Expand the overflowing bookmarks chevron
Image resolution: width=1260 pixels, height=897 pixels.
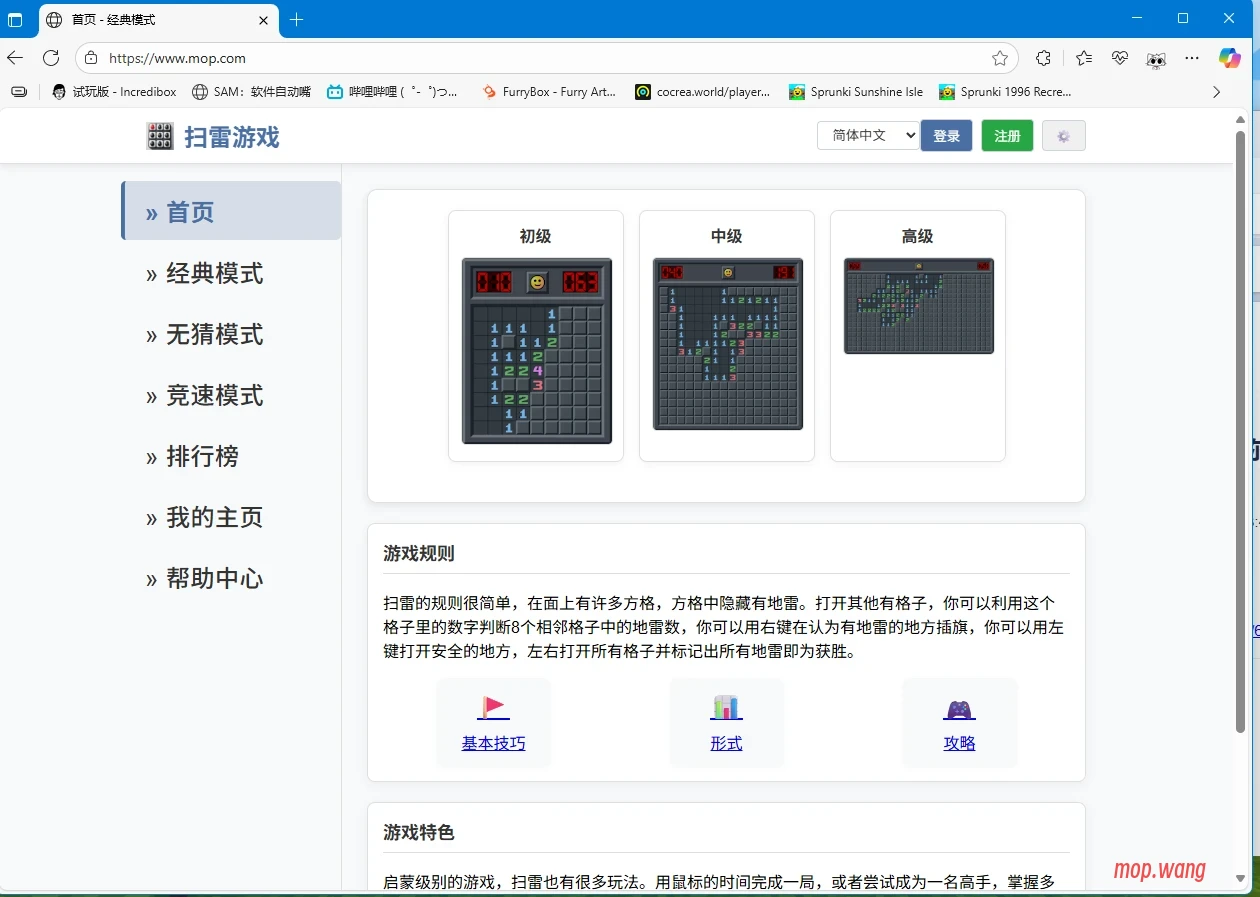point(1216,91)
